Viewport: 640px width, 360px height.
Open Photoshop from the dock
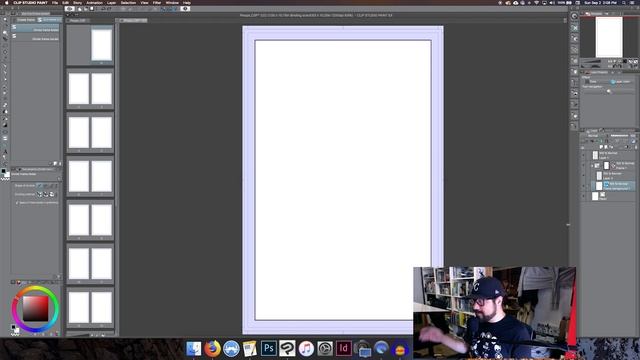(269, 348)
